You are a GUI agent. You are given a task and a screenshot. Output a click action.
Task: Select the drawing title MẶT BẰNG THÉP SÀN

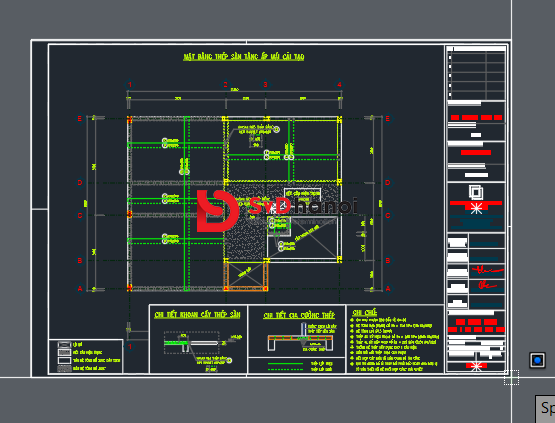tap(244, 57)
